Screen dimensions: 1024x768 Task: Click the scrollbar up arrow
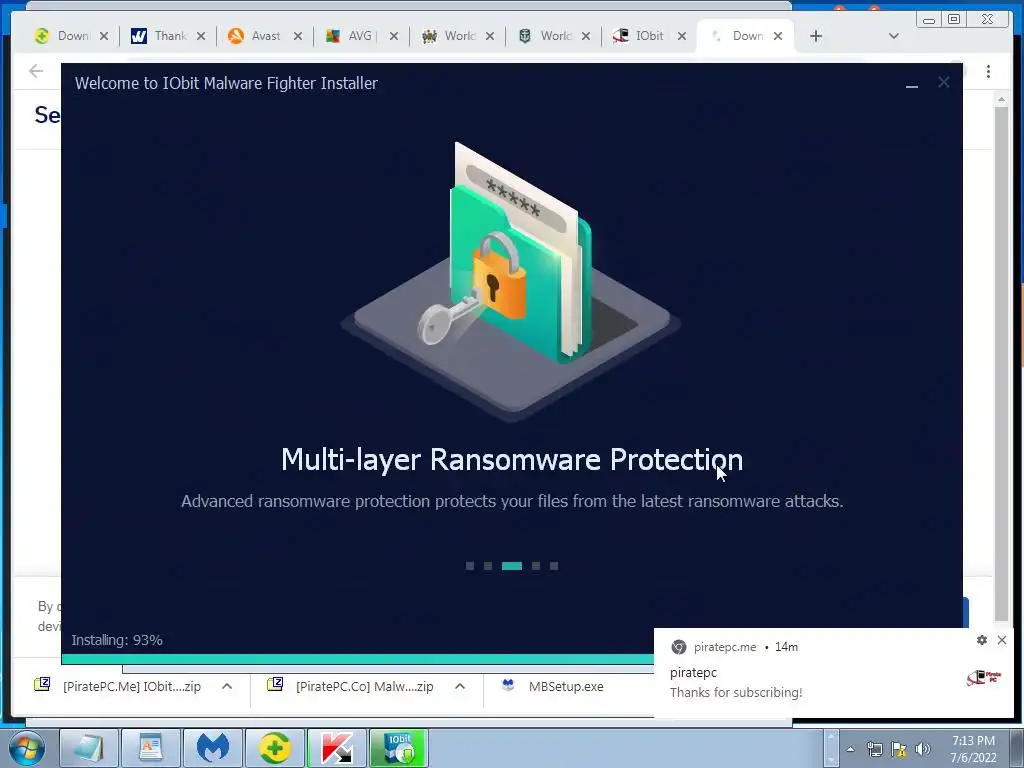tap(1001, 99)
